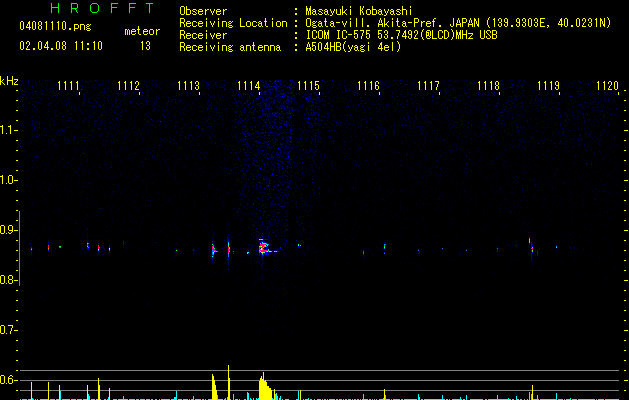Screen dimensions: 629x400
Task: Select the A504HB(yagi 4el) antenna text
Action: click(353, 47)
